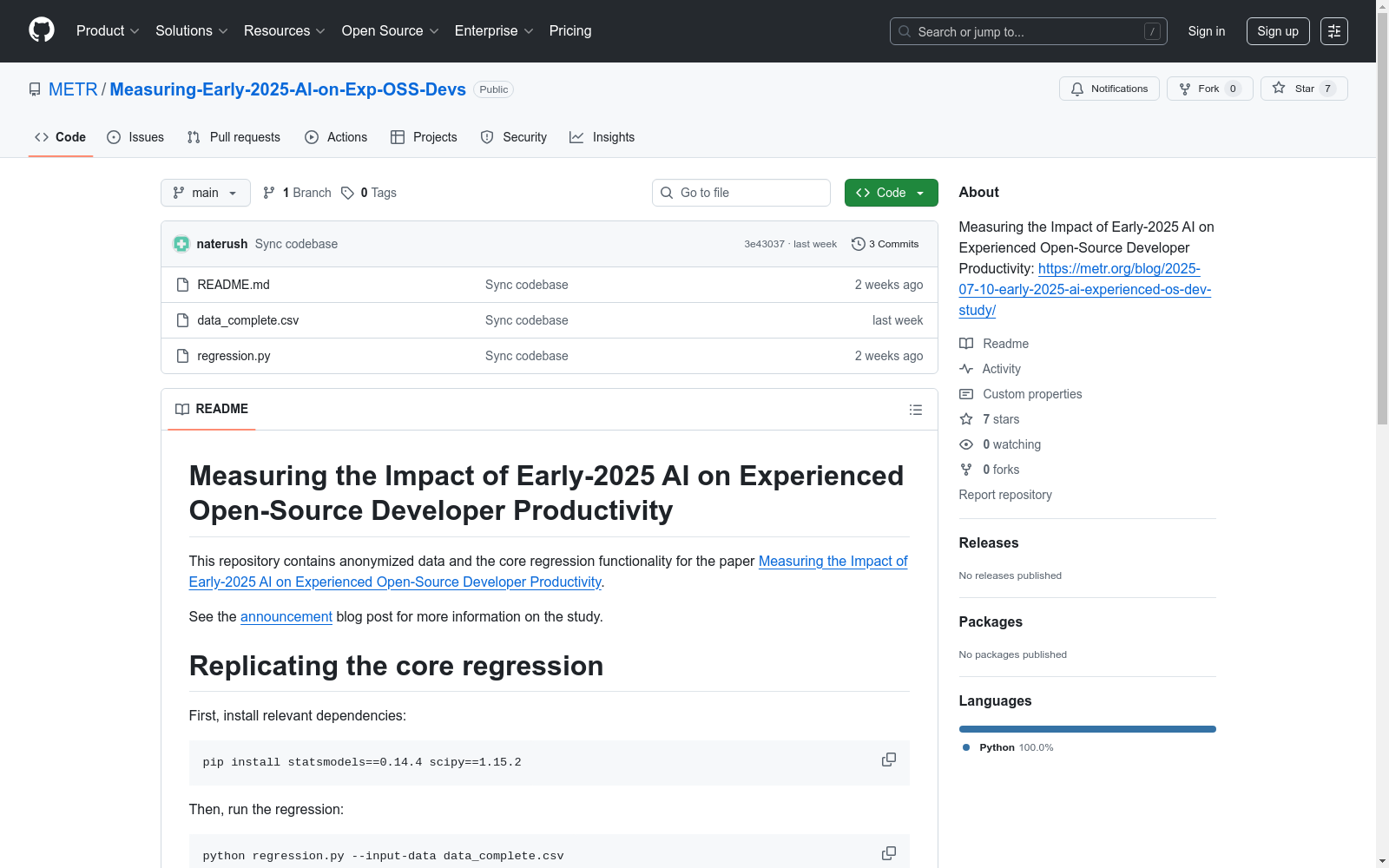Open the data_complete.csv file
1389x868 pixels.
tap(247, 320)
